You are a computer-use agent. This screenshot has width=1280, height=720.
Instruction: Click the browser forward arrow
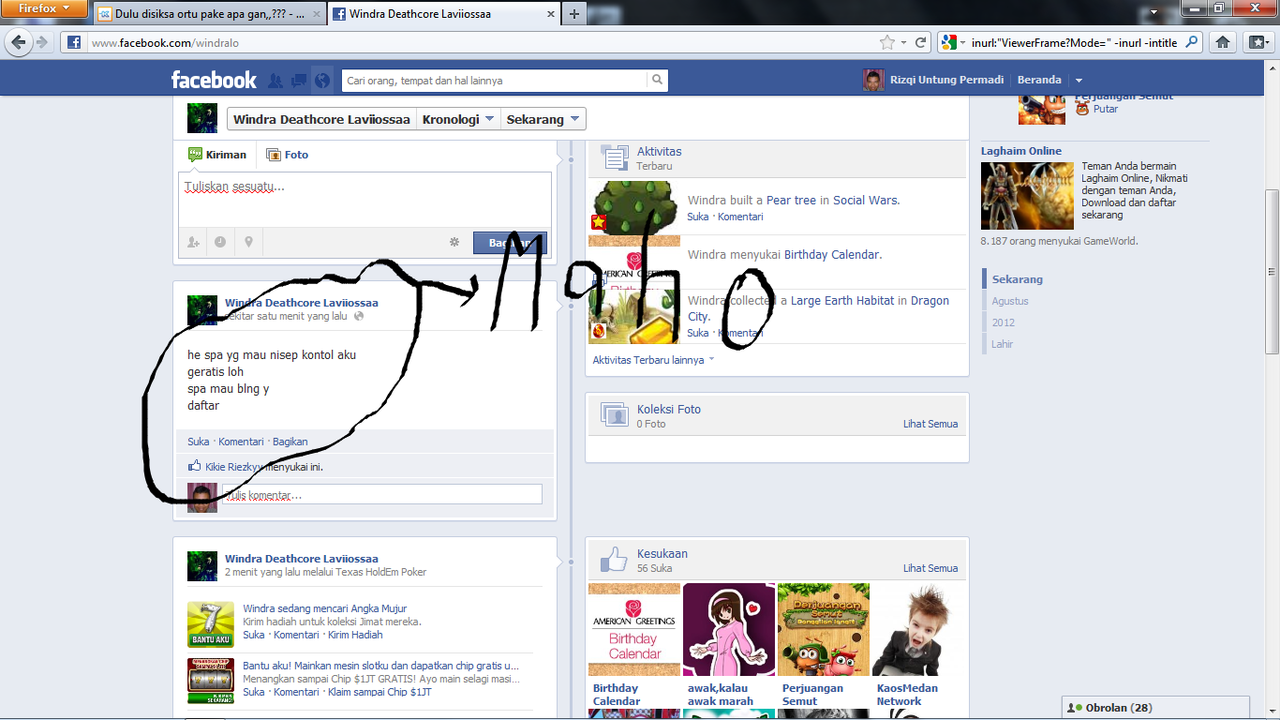click(42, 42)
